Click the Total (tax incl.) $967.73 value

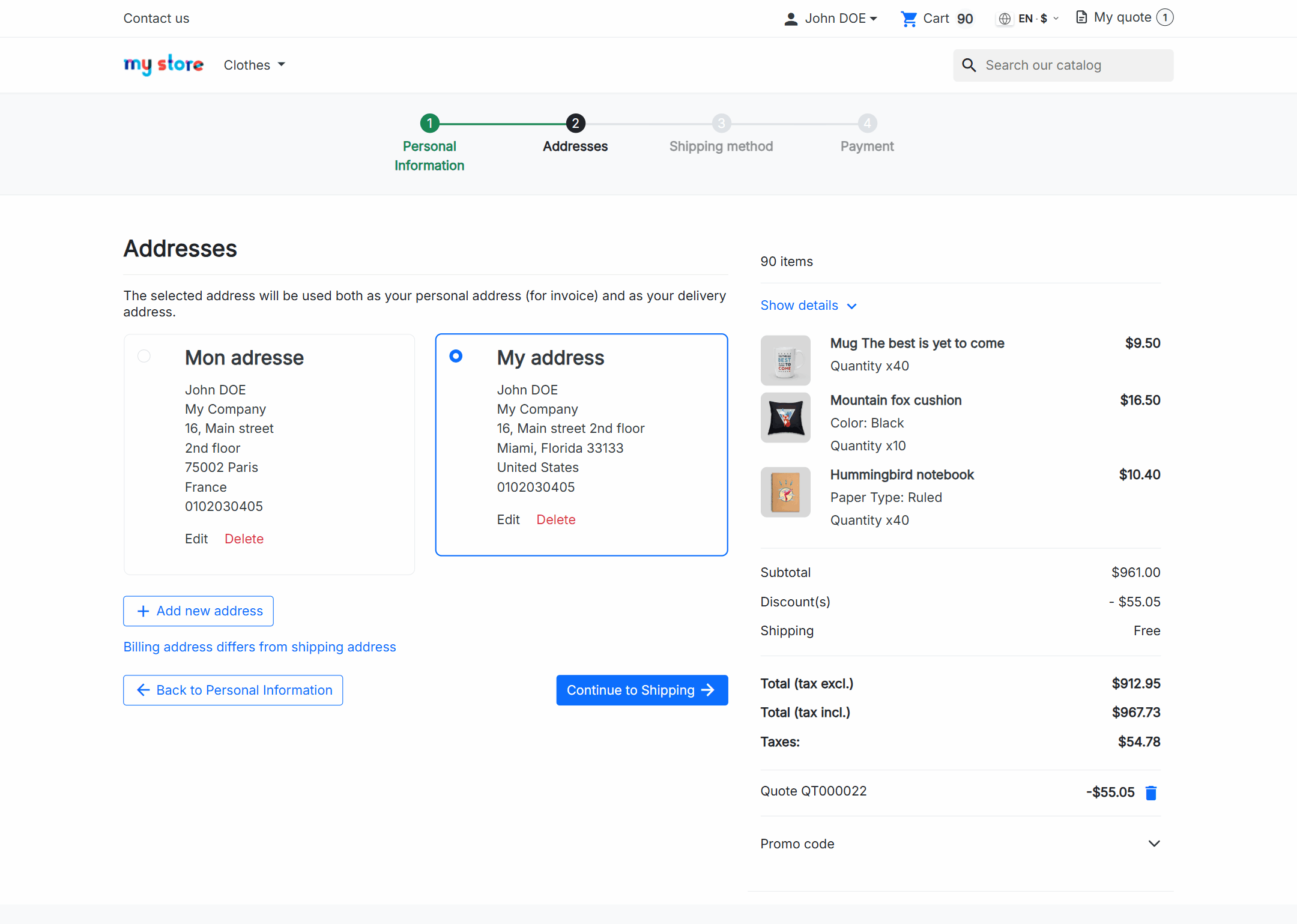pyautogui.click(x=1136, y=713)
